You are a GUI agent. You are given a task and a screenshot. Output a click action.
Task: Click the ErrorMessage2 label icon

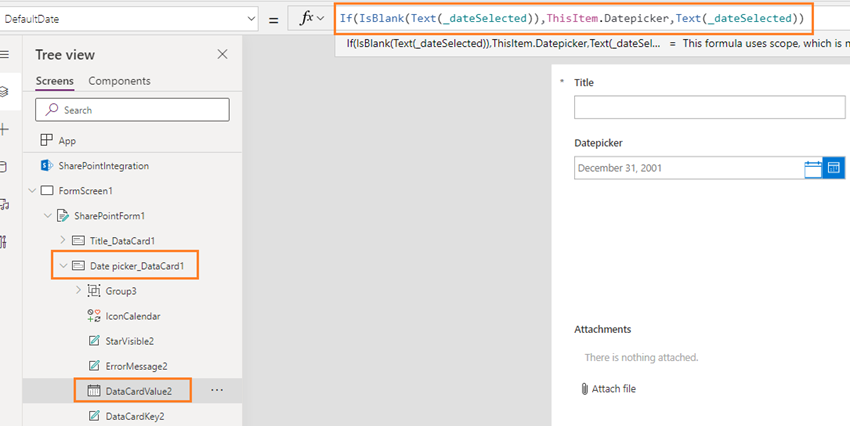pyautogui.click(x=94, y=366)
